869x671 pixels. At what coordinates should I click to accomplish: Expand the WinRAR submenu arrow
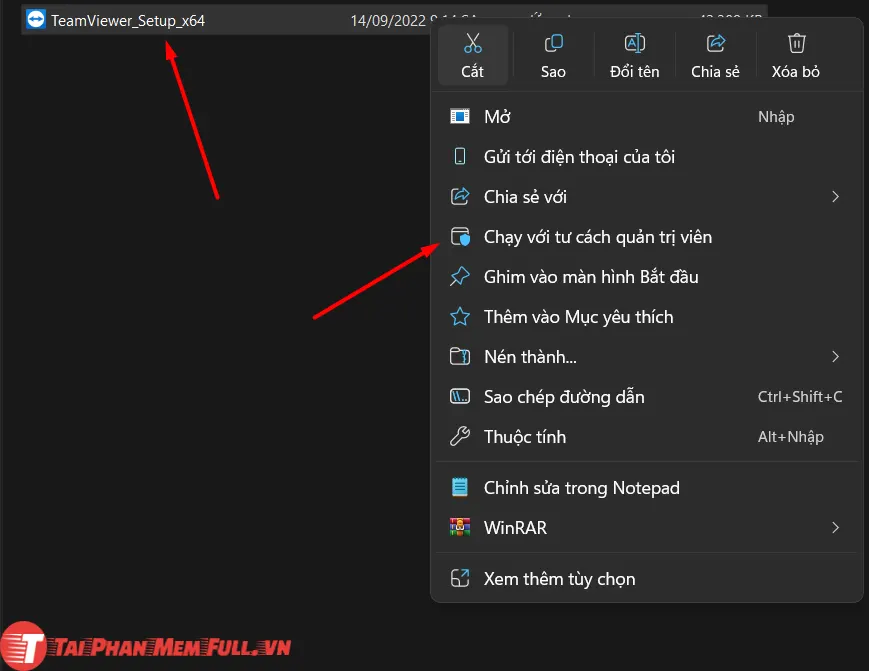click(x=835, y=527)
